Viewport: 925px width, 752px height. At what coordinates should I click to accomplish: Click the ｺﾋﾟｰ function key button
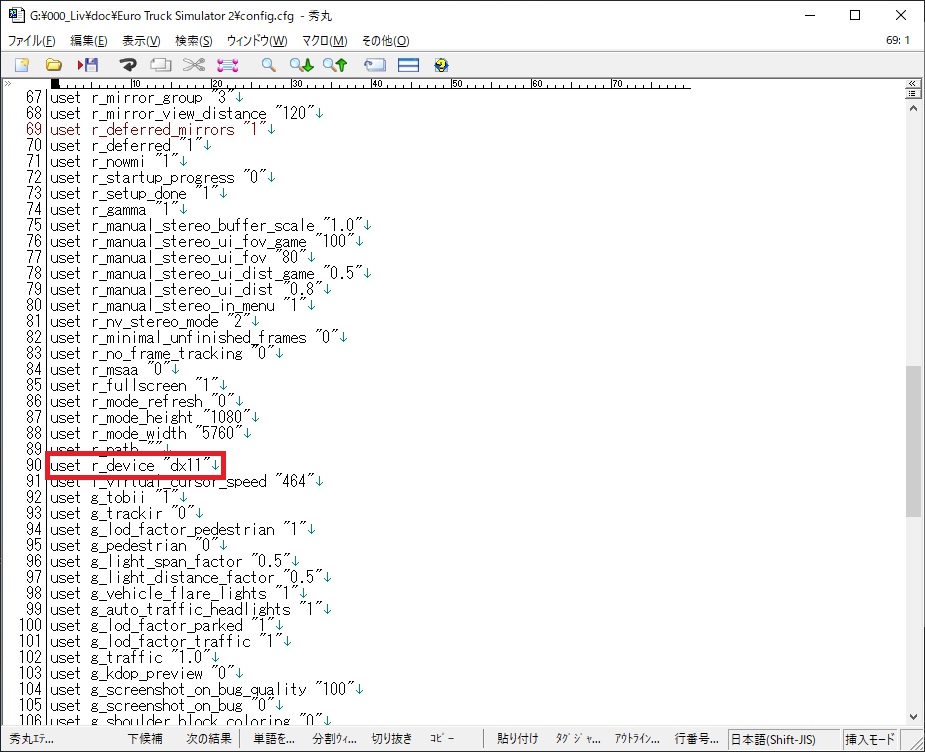coord(442,738)
